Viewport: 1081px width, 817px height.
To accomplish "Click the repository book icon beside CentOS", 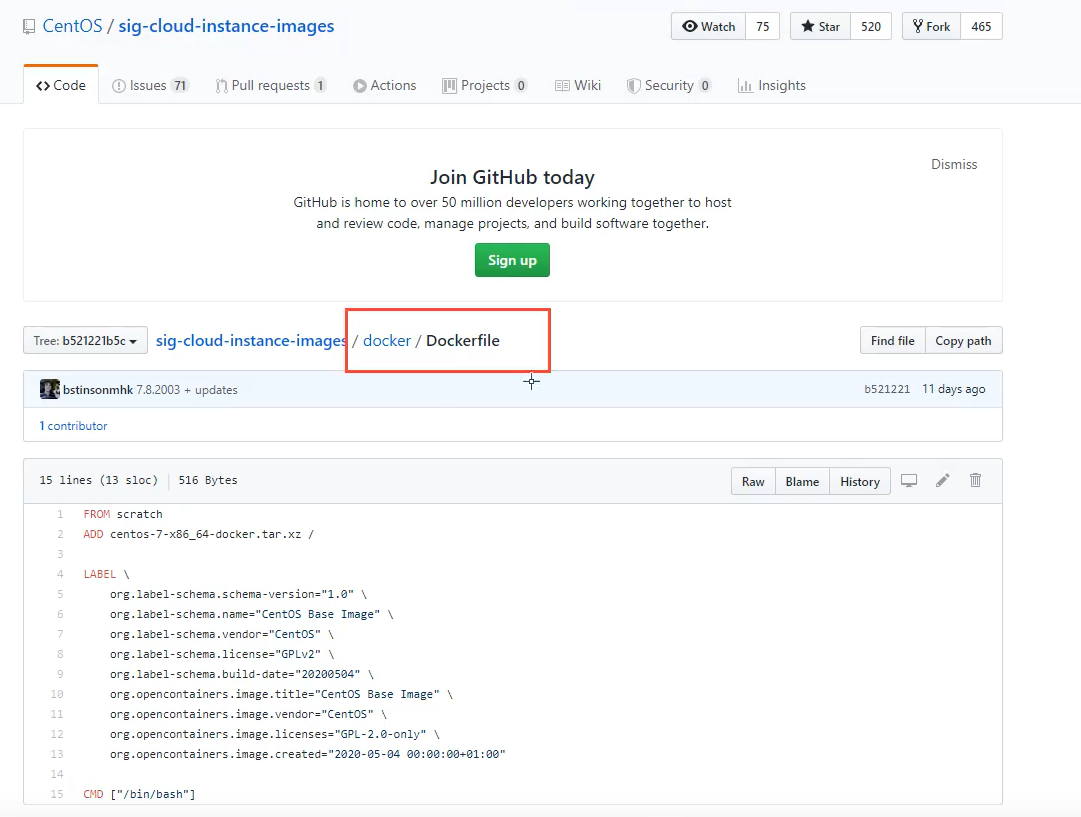I will tap(29, 27).
